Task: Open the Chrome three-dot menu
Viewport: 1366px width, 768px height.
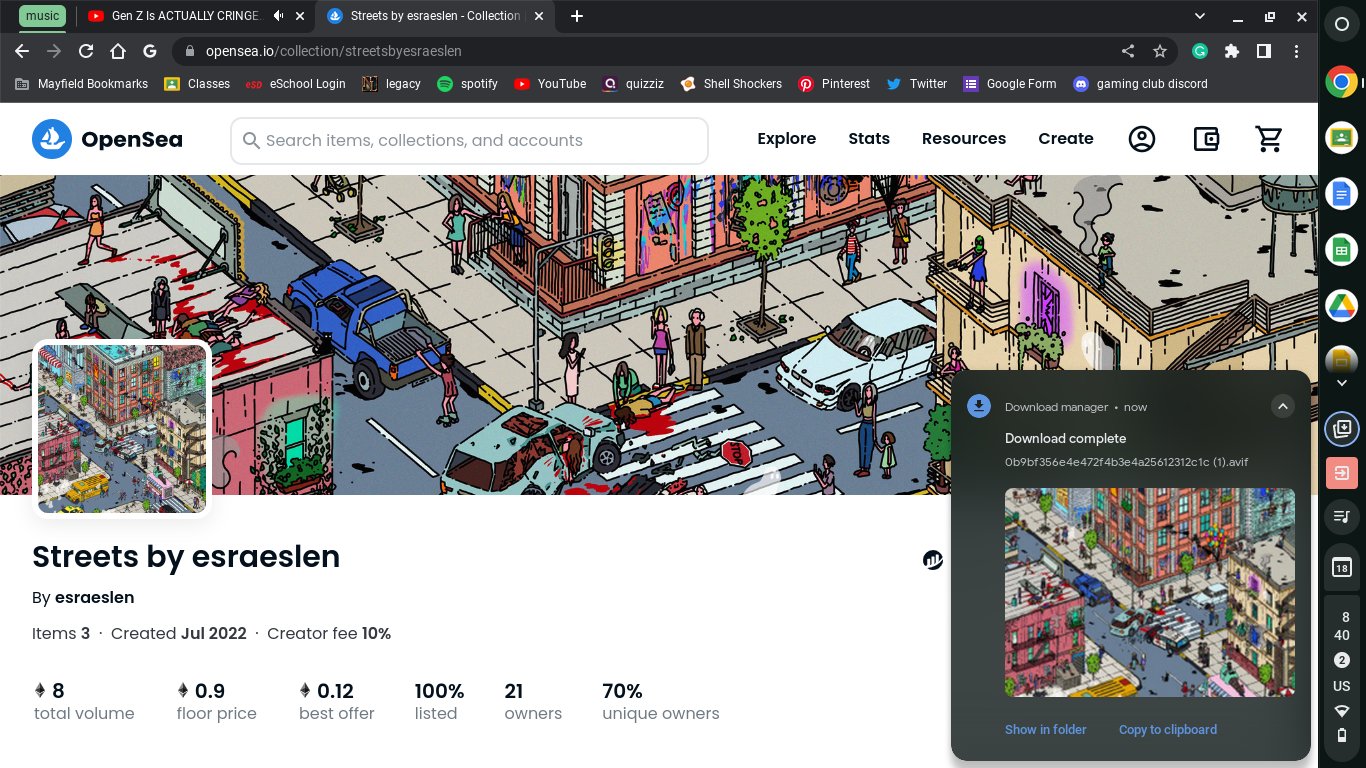Action: point(1297,51)
